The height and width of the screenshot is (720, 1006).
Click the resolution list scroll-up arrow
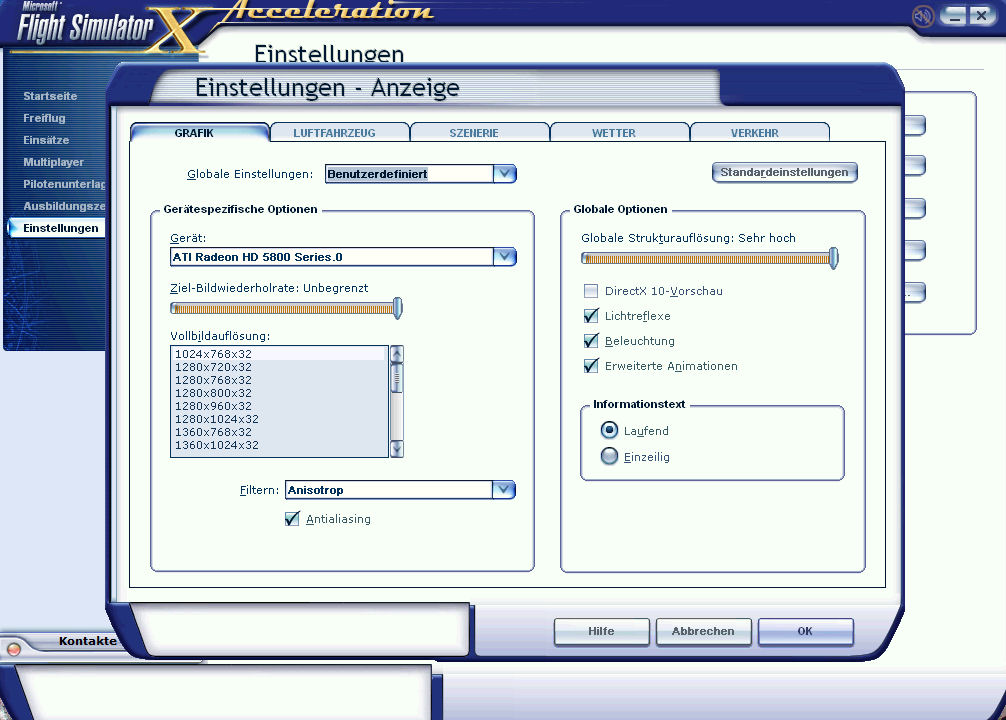pyautogui.click(x=396, y=354)
